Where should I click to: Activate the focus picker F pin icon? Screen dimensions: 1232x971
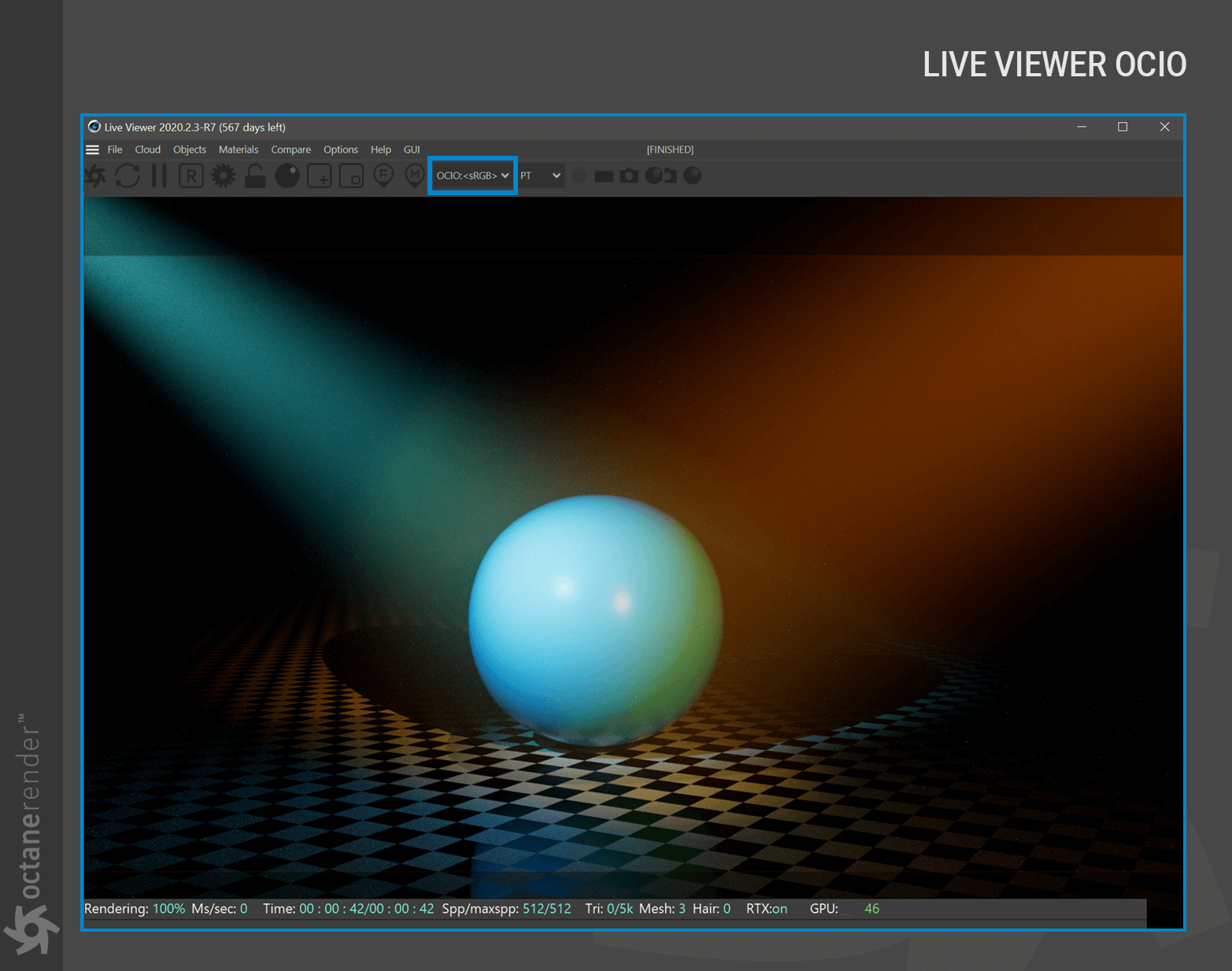point(383,175)
